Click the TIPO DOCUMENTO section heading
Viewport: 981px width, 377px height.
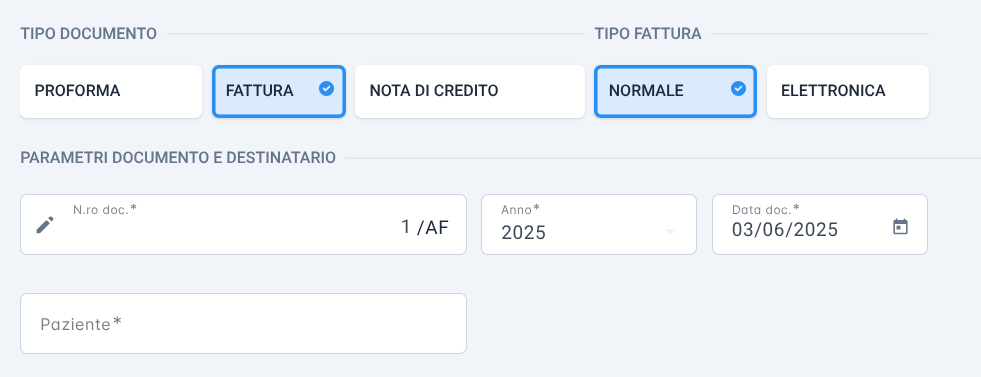pos(88,34)
